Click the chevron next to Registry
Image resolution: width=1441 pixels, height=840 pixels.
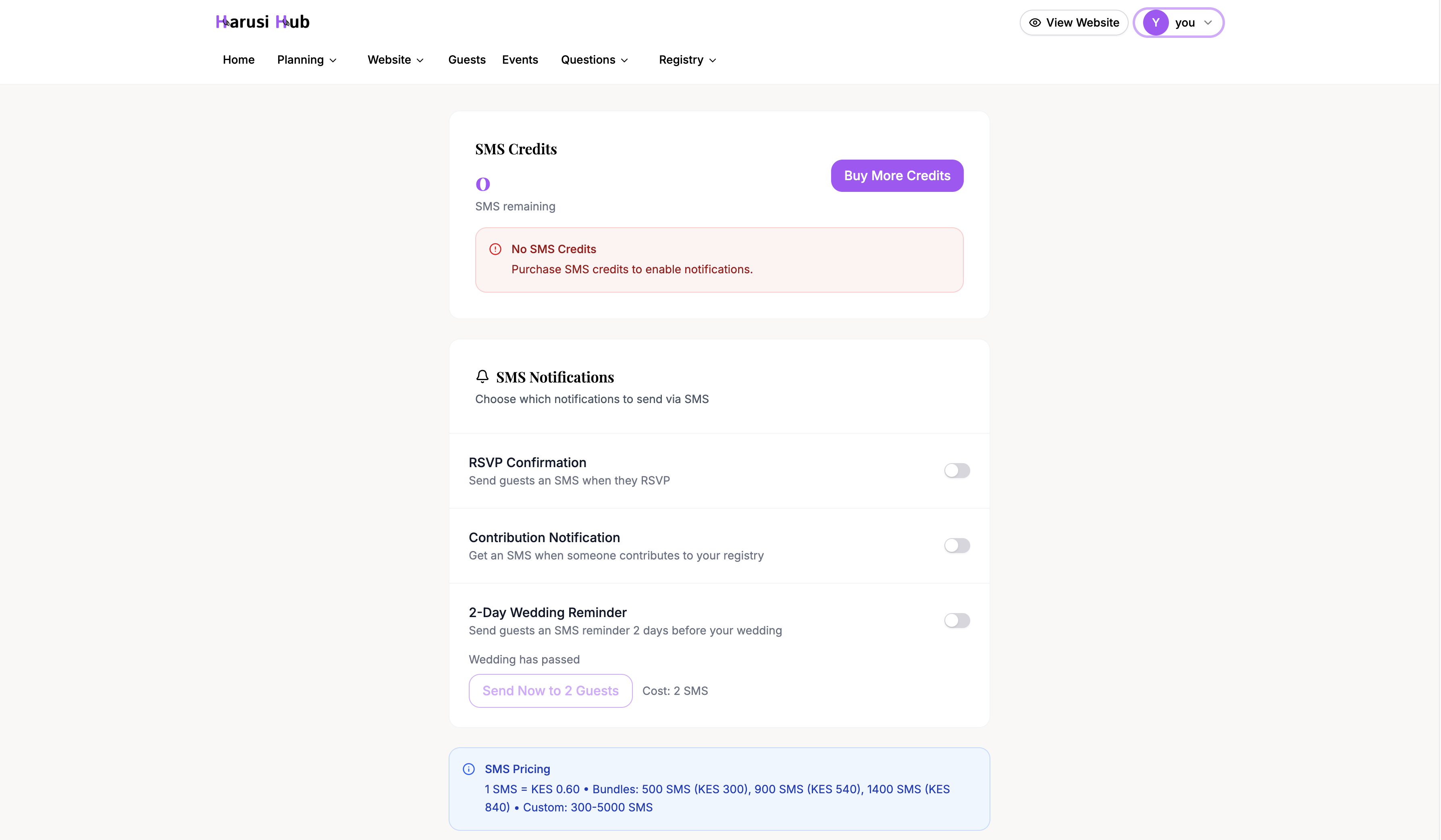coord(713,60)
